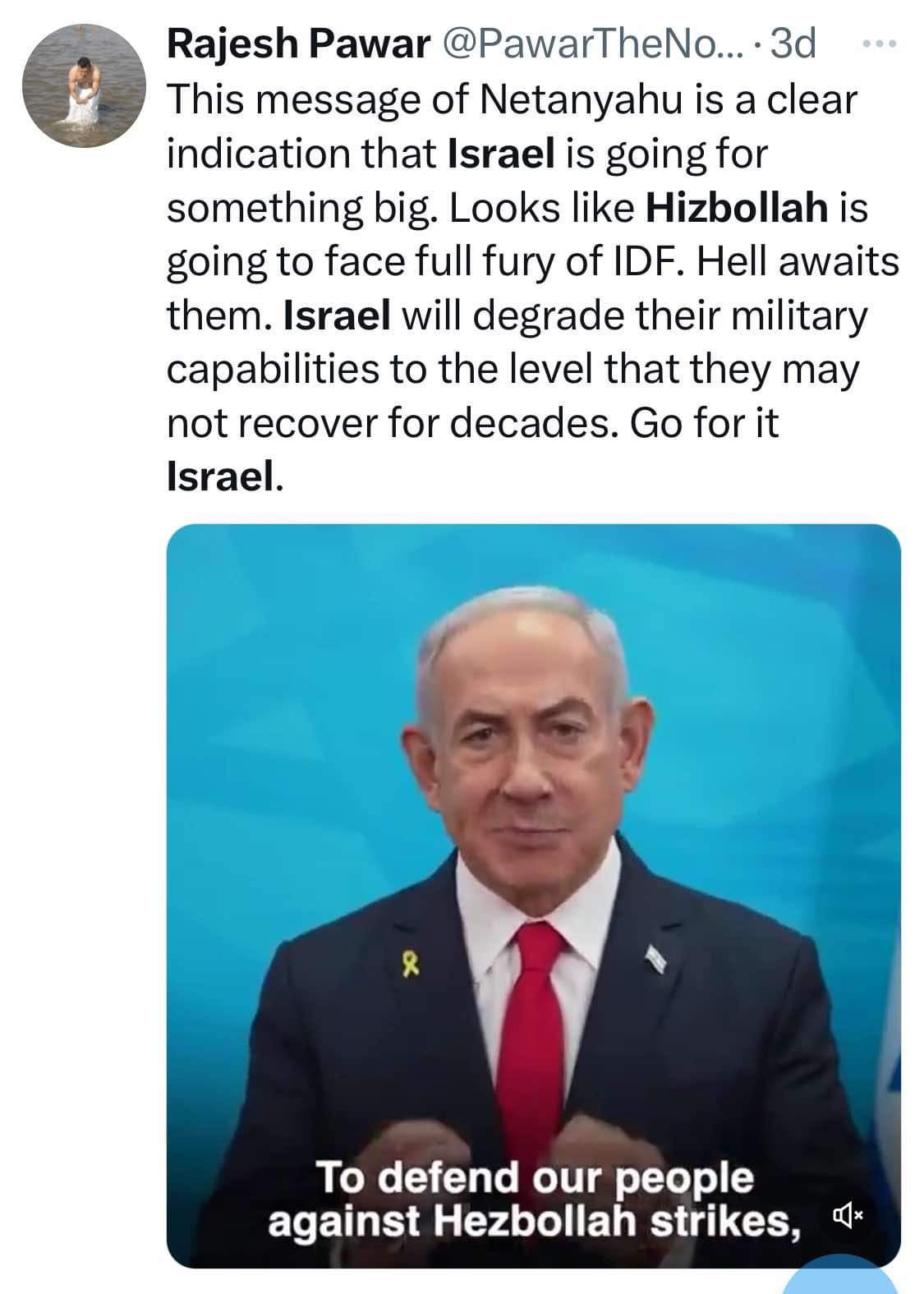Play the Netanyahu video
Viewport: 924px width, 1294px height.
533,896
